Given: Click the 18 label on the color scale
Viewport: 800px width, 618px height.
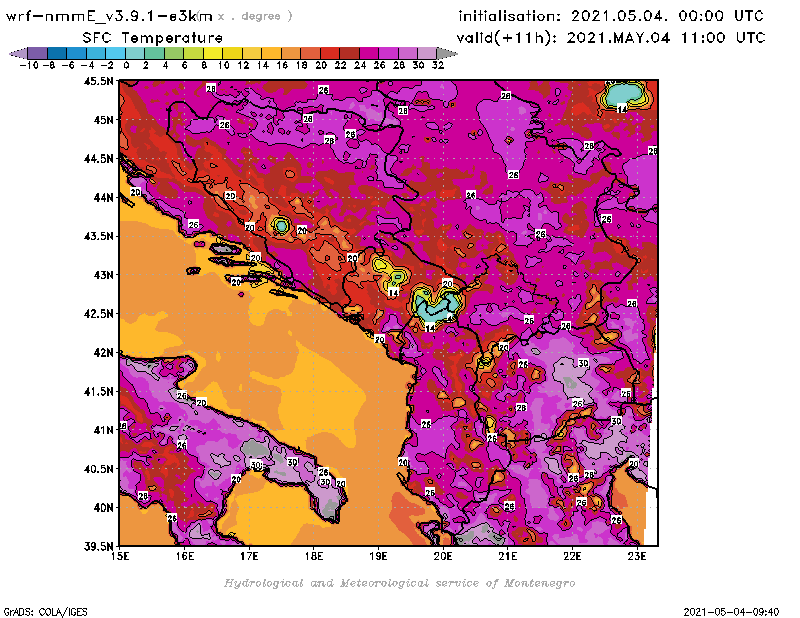Looking at the screenshot, I should point(302,65).
